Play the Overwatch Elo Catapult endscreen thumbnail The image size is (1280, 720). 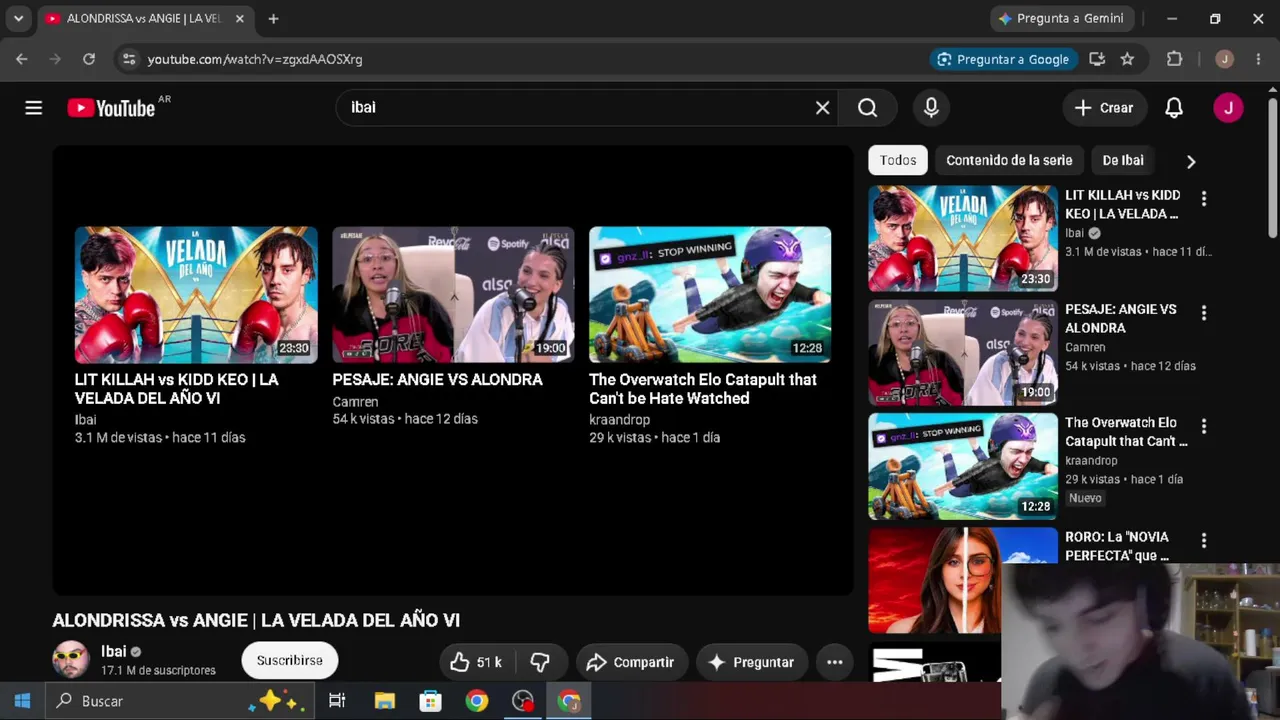click(x=710, y=295)
